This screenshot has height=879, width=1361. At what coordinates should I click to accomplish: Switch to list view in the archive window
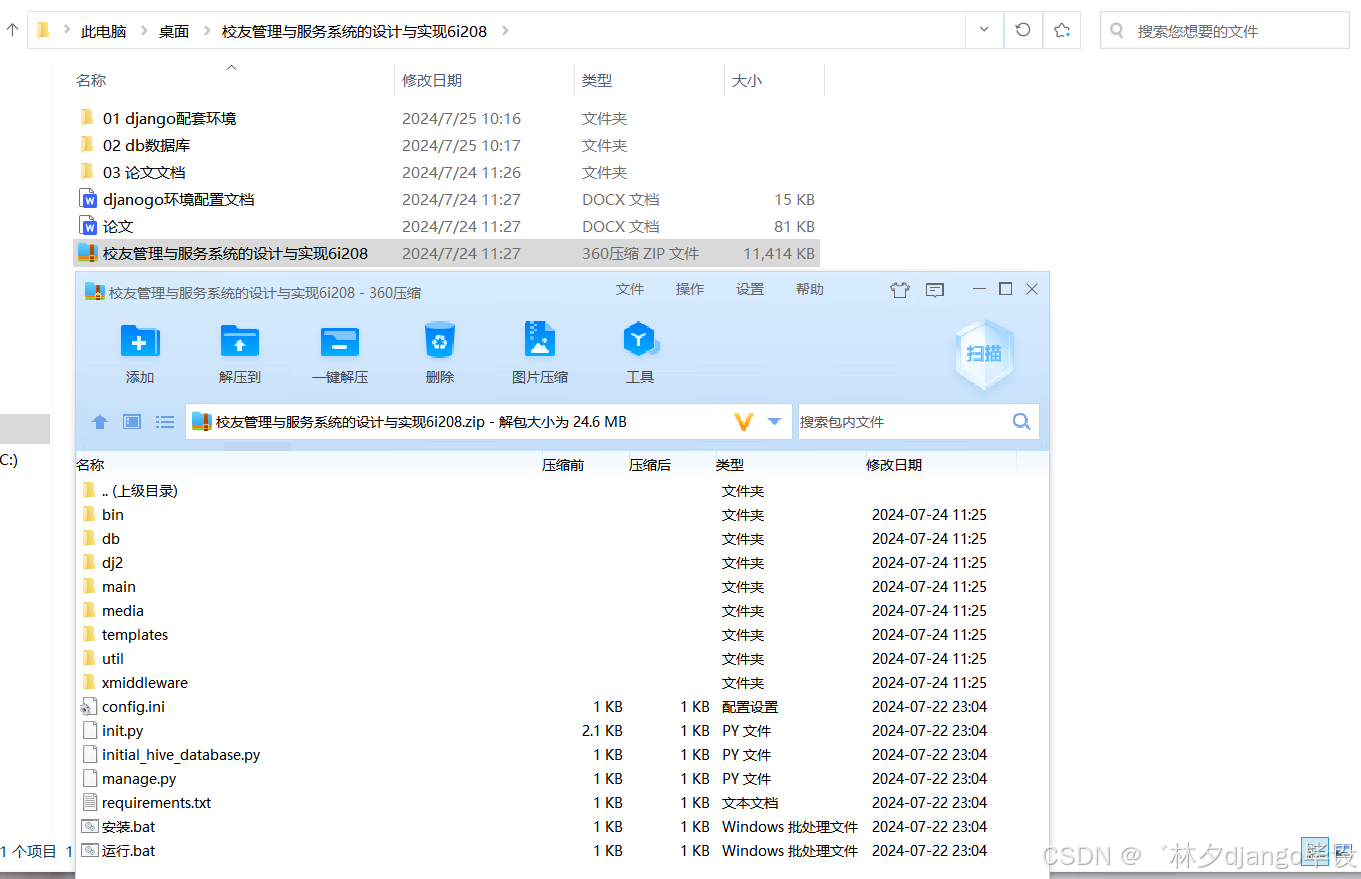coord(165,421)
